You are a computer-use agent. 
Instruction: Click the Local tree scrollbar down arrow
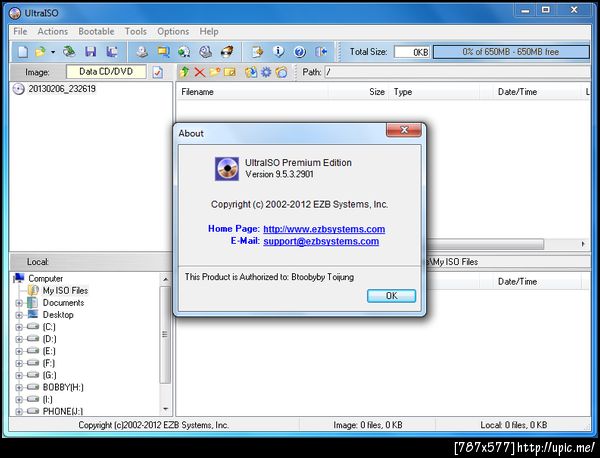coord(165,409)
